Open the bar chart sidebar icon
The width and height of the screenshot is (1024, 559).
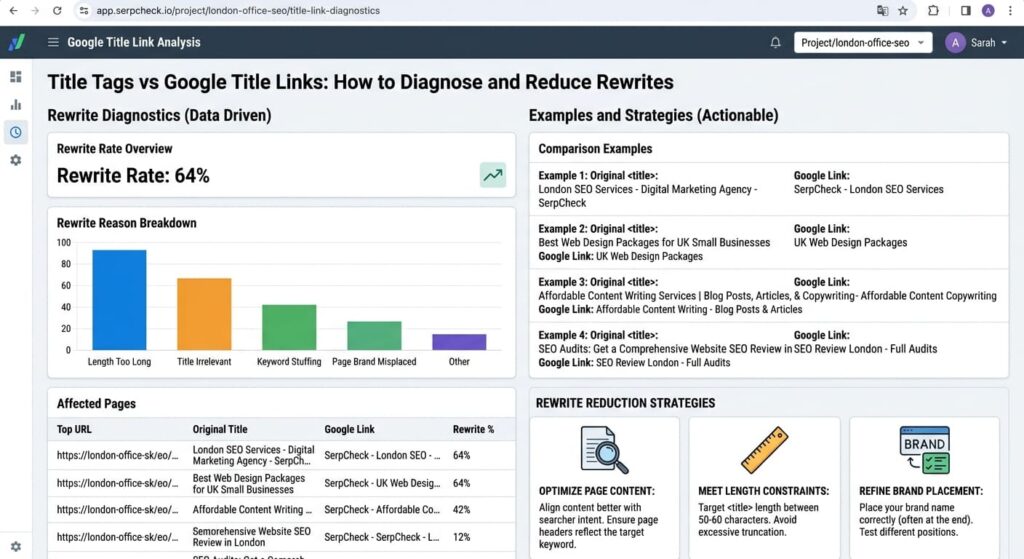[x=16, y=104]
